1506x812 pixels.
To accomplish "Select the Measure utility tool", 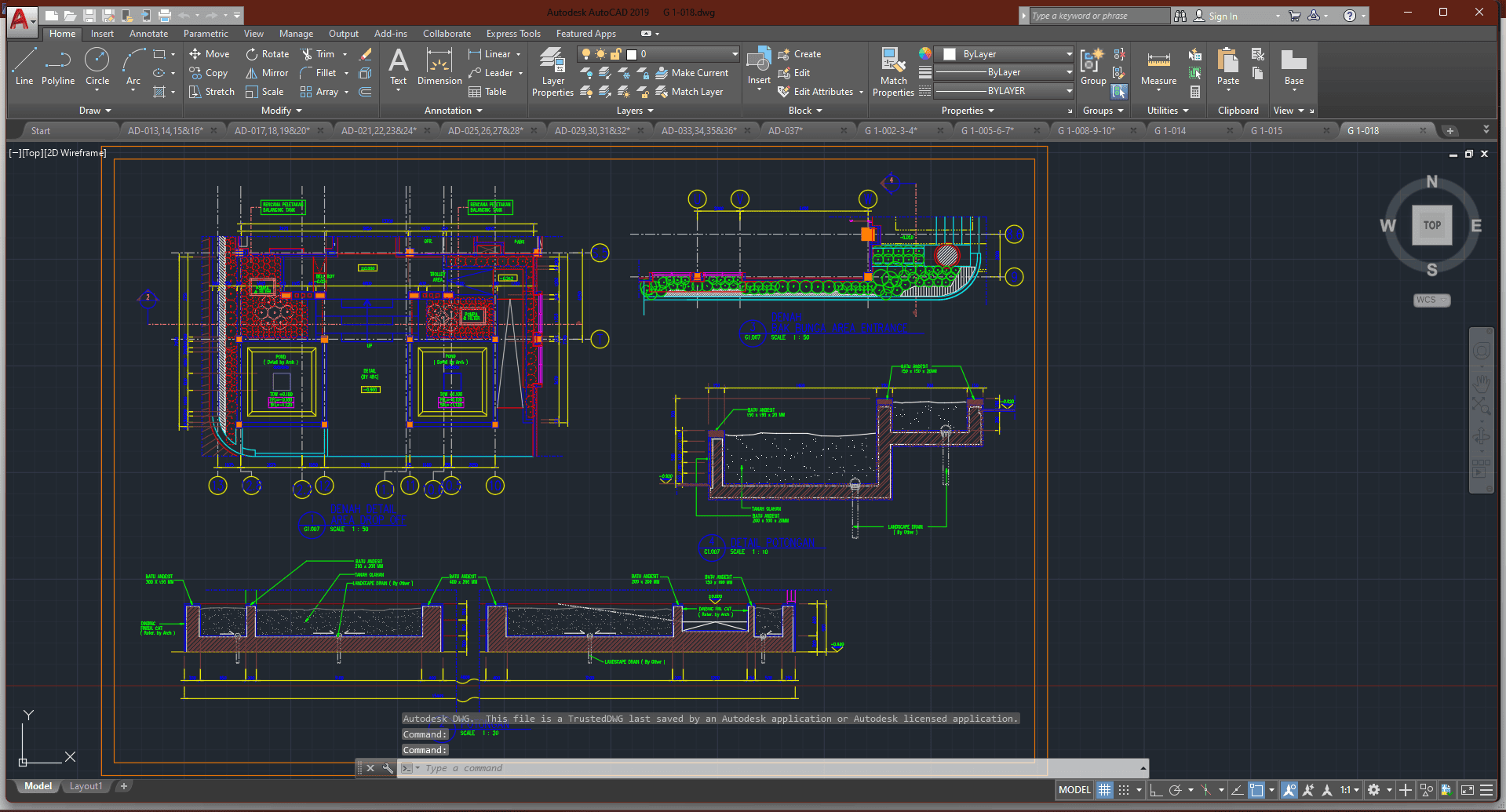I will click(1158, 67).
